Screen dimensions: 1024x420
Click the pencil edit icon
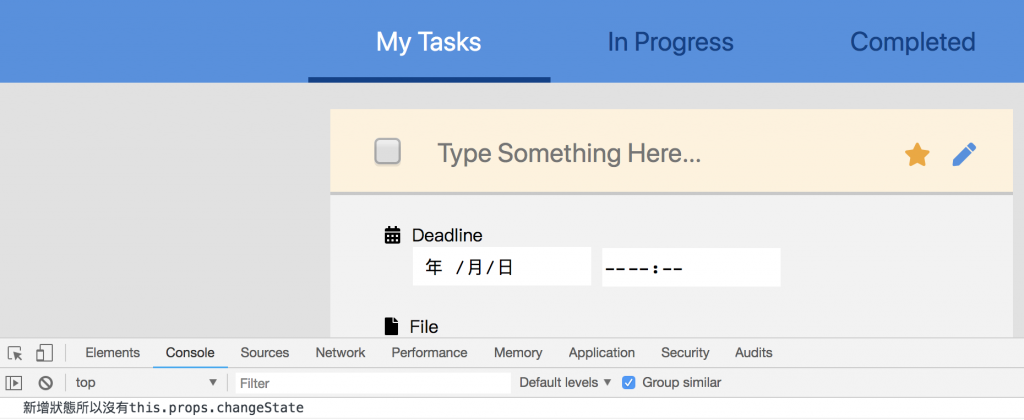964,154
